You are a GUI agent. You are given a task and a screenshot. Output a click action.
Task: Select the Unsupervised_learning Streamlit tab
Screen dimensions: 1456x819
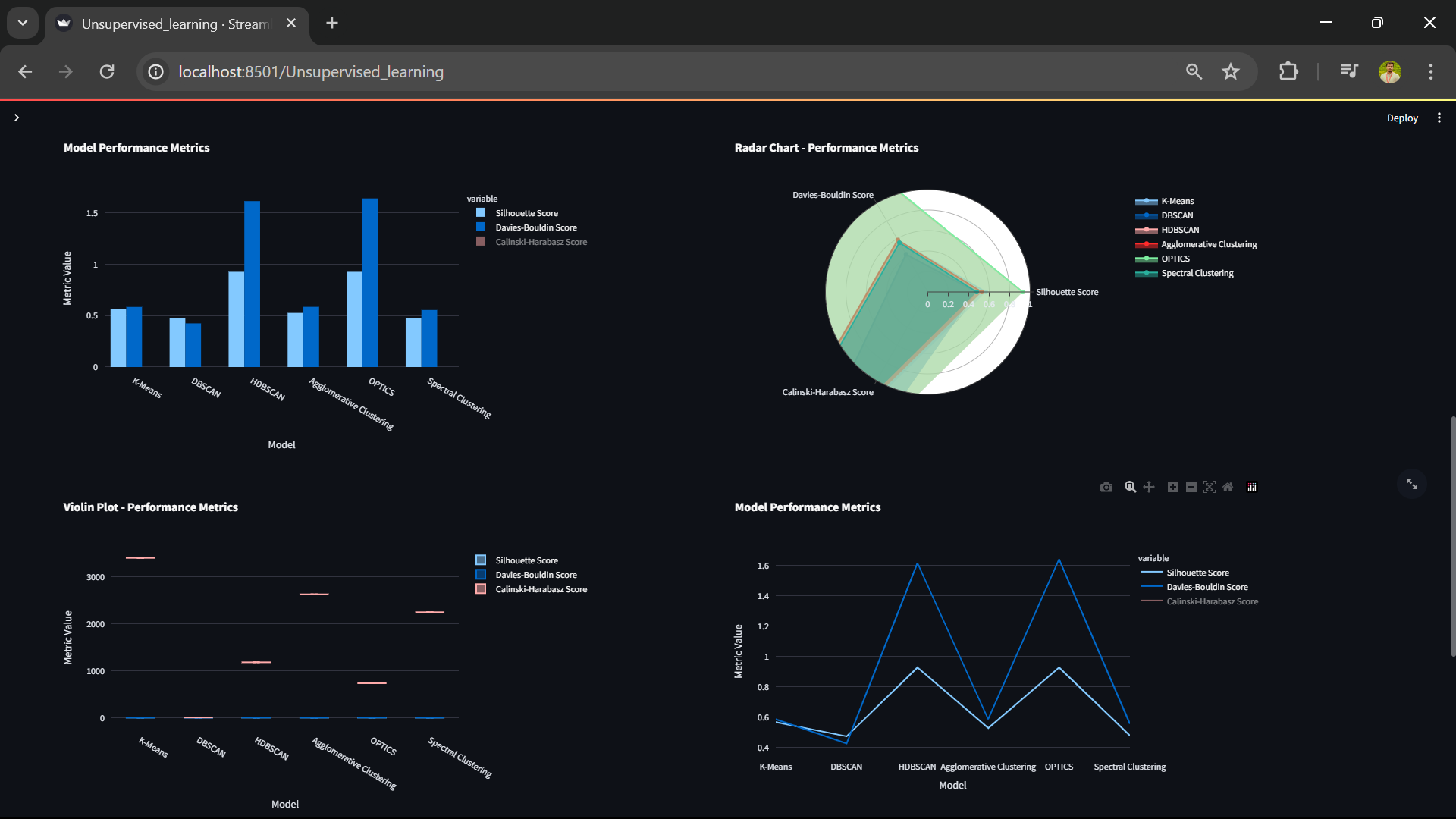click(177, 24)
